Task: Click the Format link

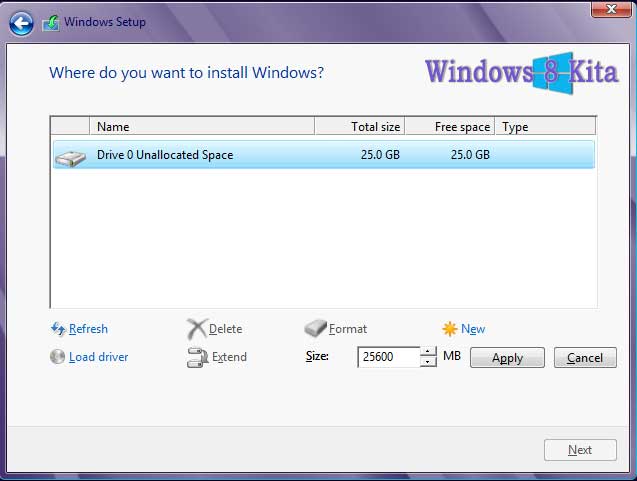Action: (x=348, y=329)
